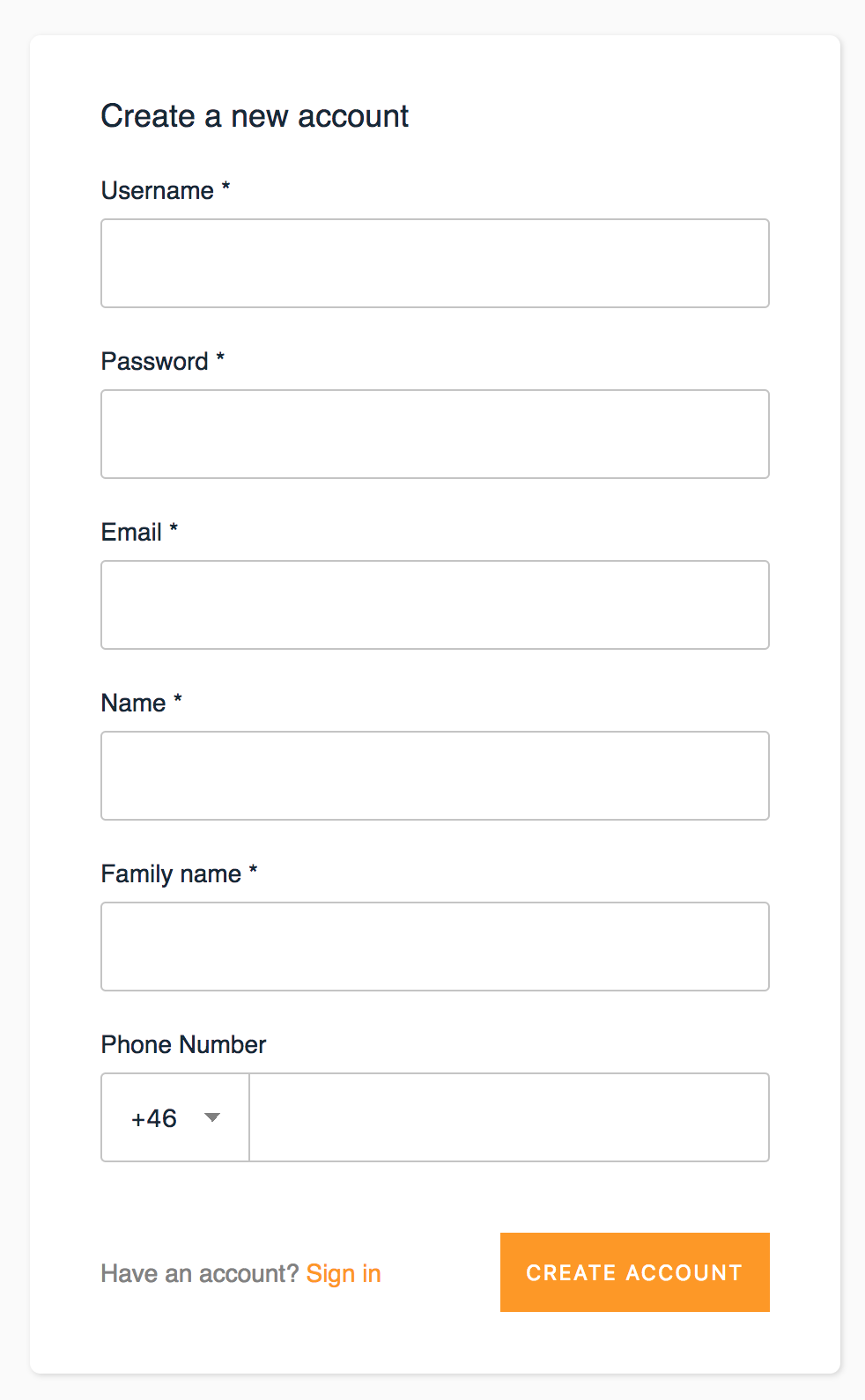Click into the Username input field
Viewport: 865px width, 1400px height.
pos(434,262)
